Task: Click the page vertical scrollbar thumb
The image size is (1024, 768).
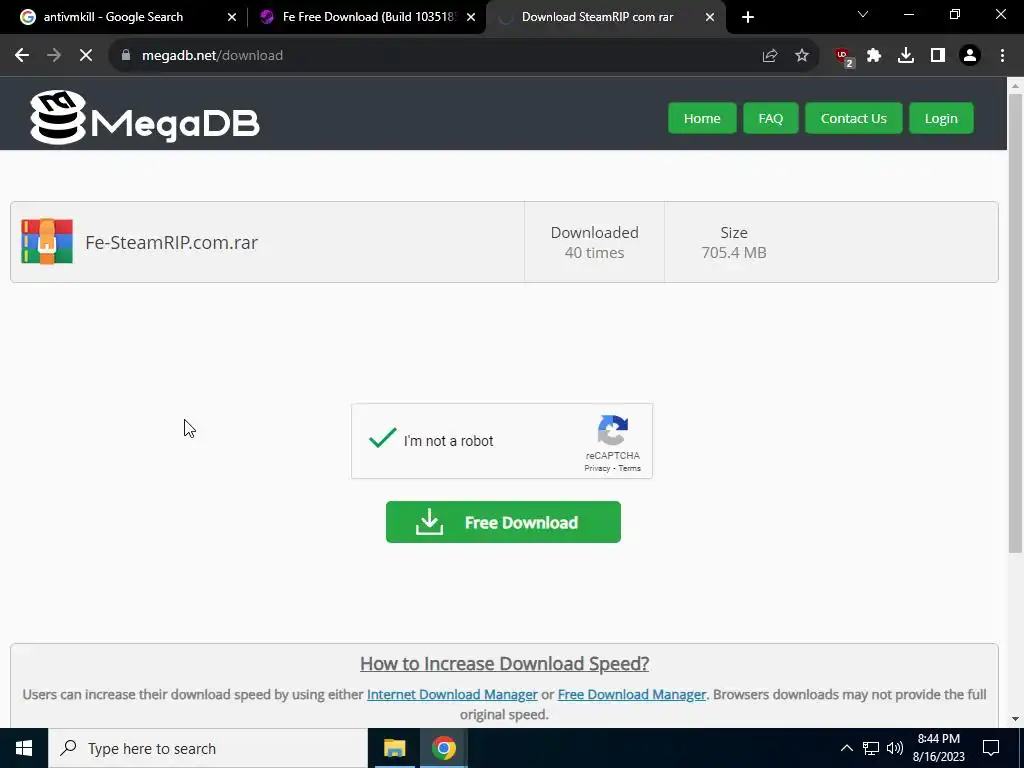Action: (1015, 323)
